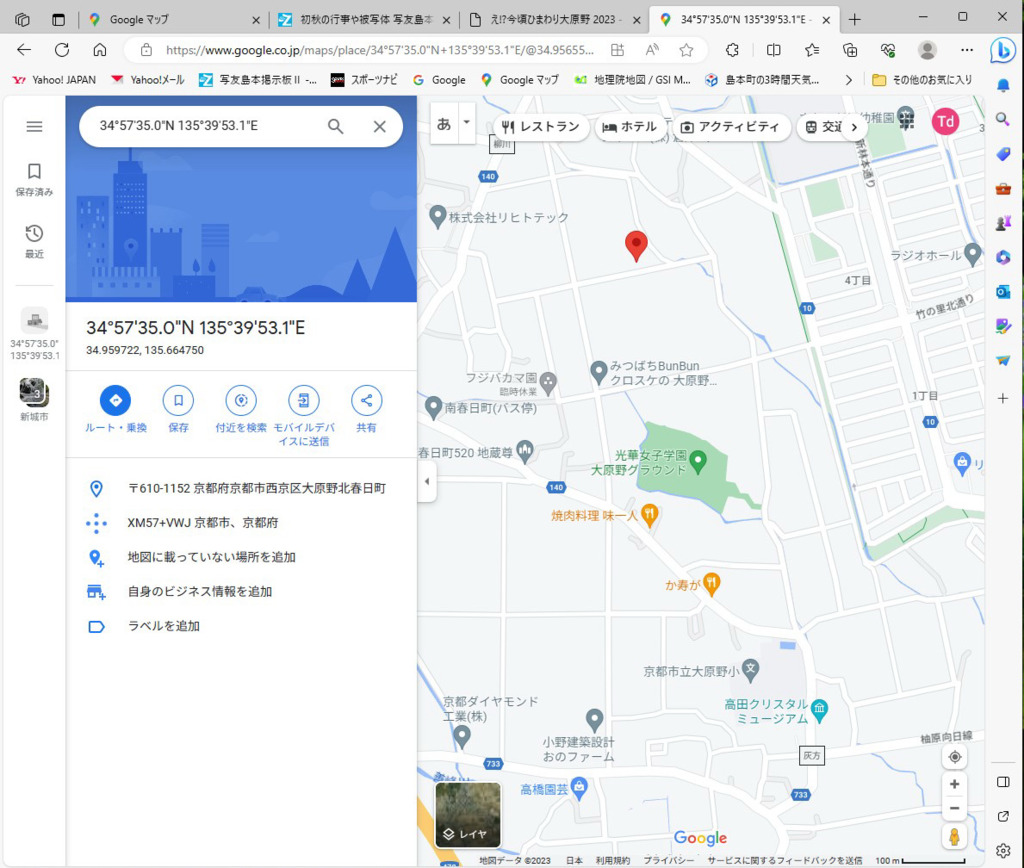The height and width of the screenshot is (868, 1024).
Task: Open その他のお気に入り folder
Action: point(922,80)
